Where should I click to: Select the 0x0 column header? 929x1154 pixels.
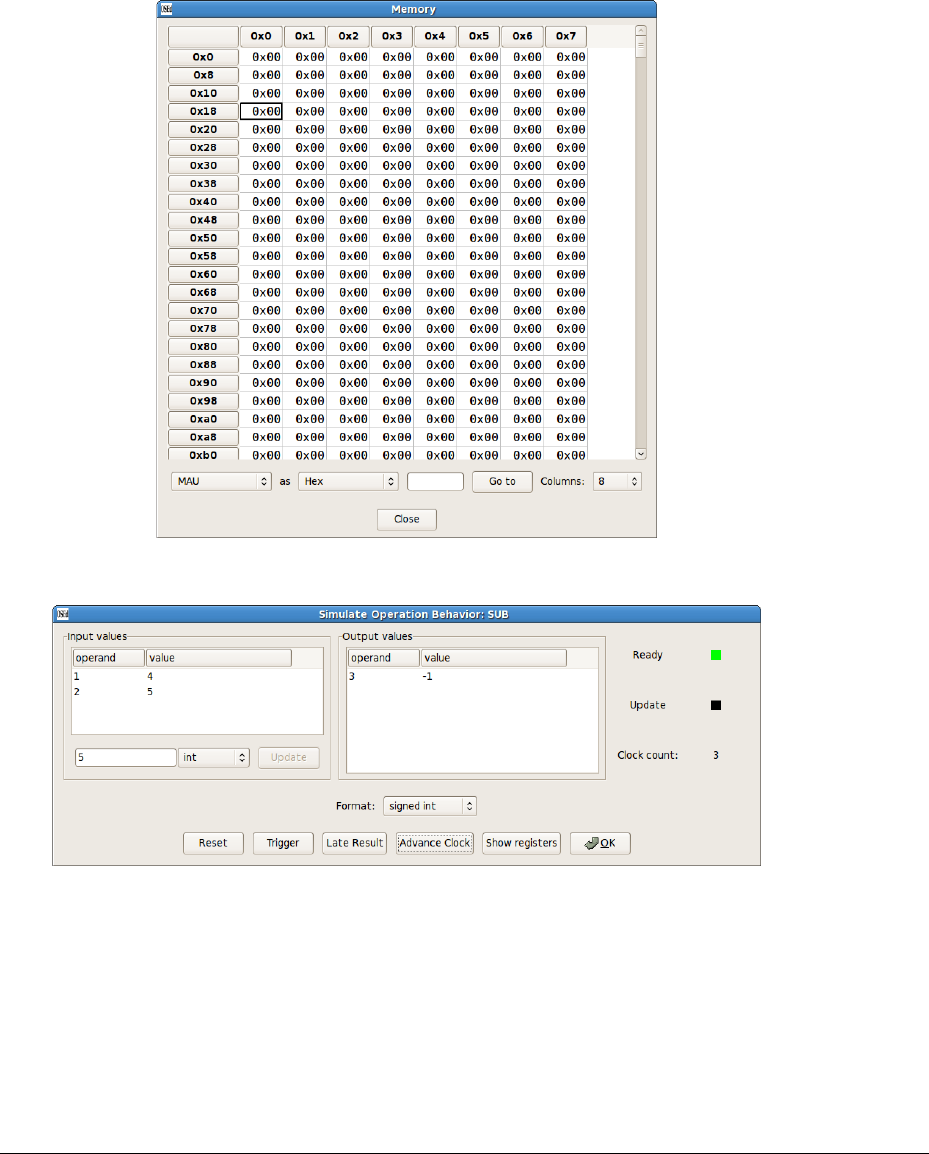pyautogui.click(x=261, y=36)
